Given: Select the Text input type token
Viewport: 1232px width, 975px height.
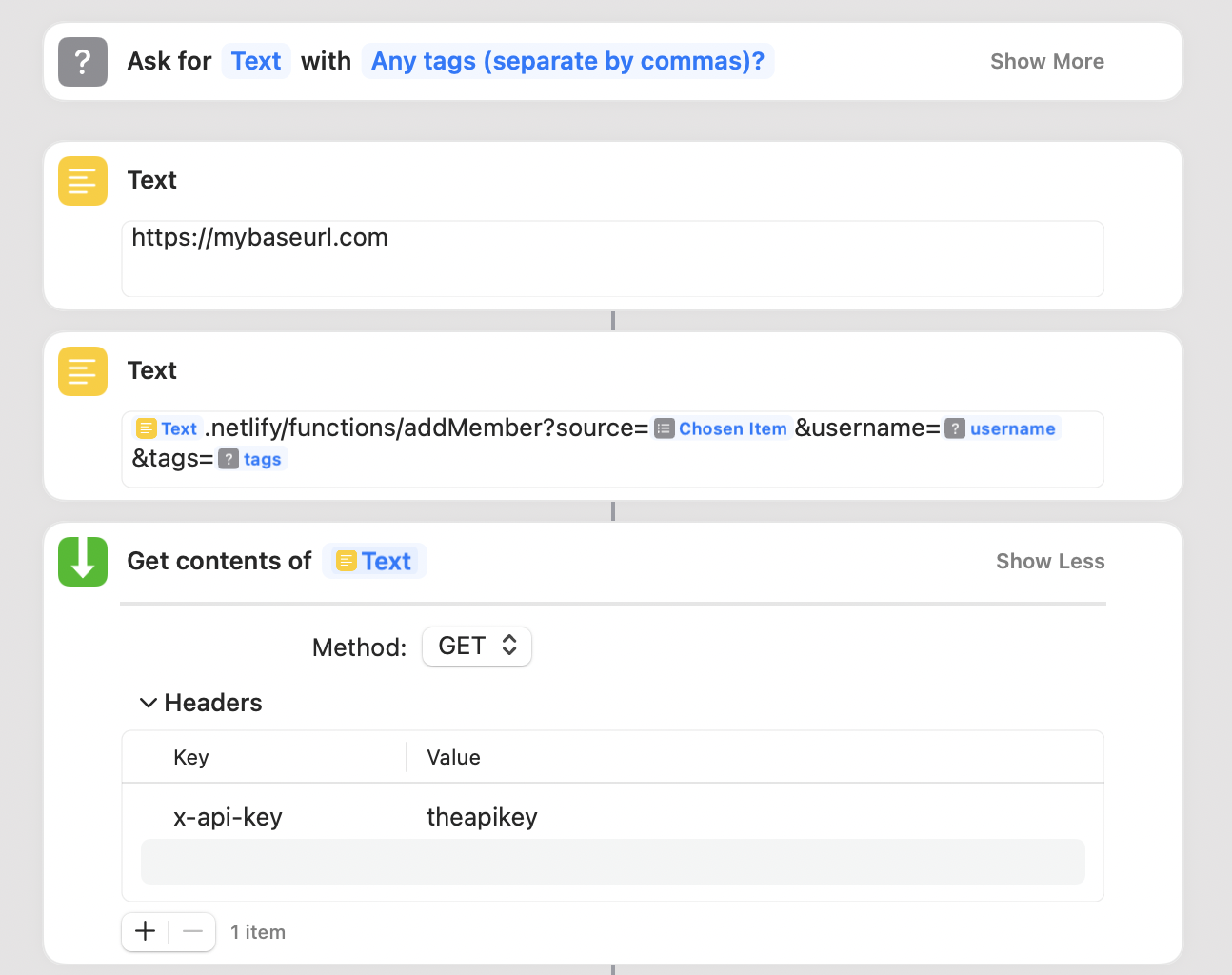Looking at the screenshot, I should (x=255, y=61).
